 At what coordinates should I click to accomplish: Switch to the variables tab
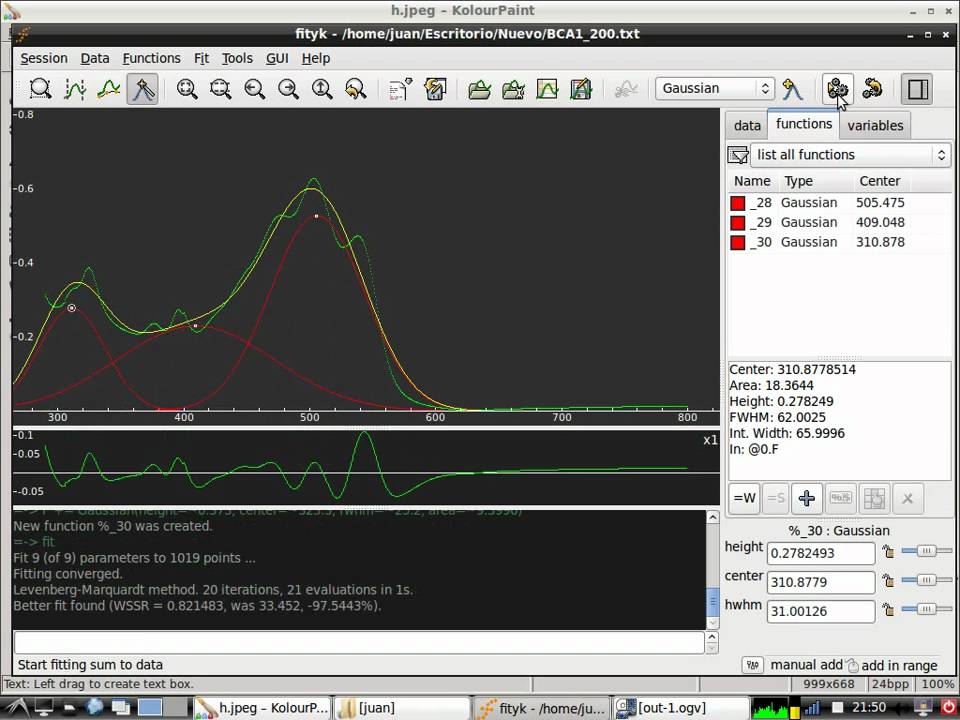pyautogui.click(x=875, y=126)
